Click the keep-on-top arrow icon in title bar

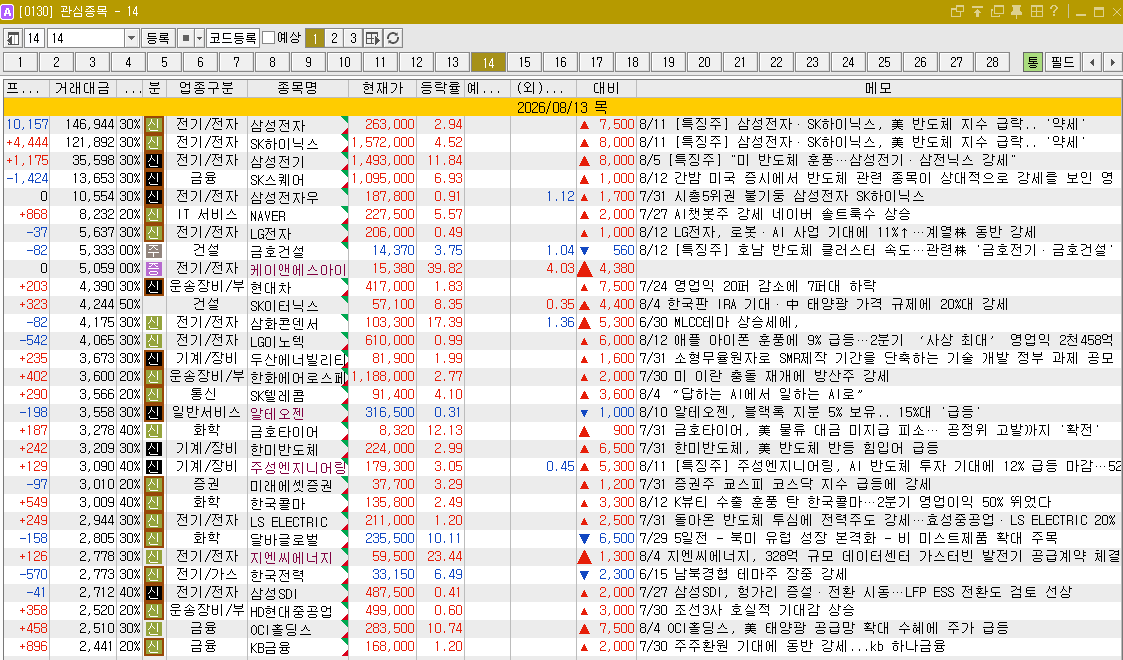click(977, 11)
